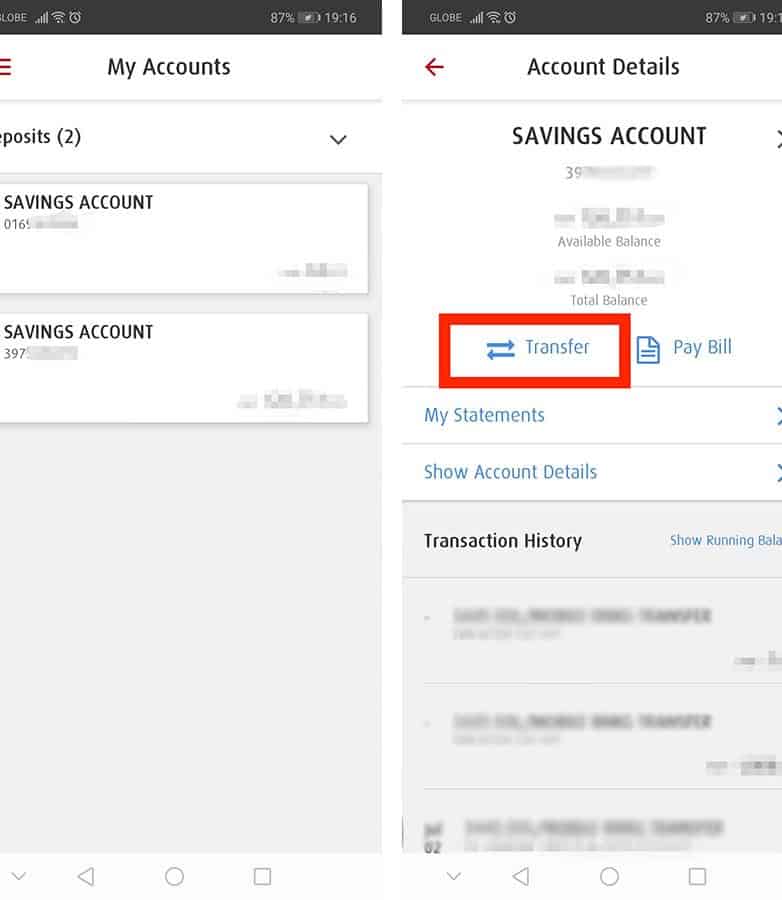Expand My Statements row chevron

click(778, 416)
